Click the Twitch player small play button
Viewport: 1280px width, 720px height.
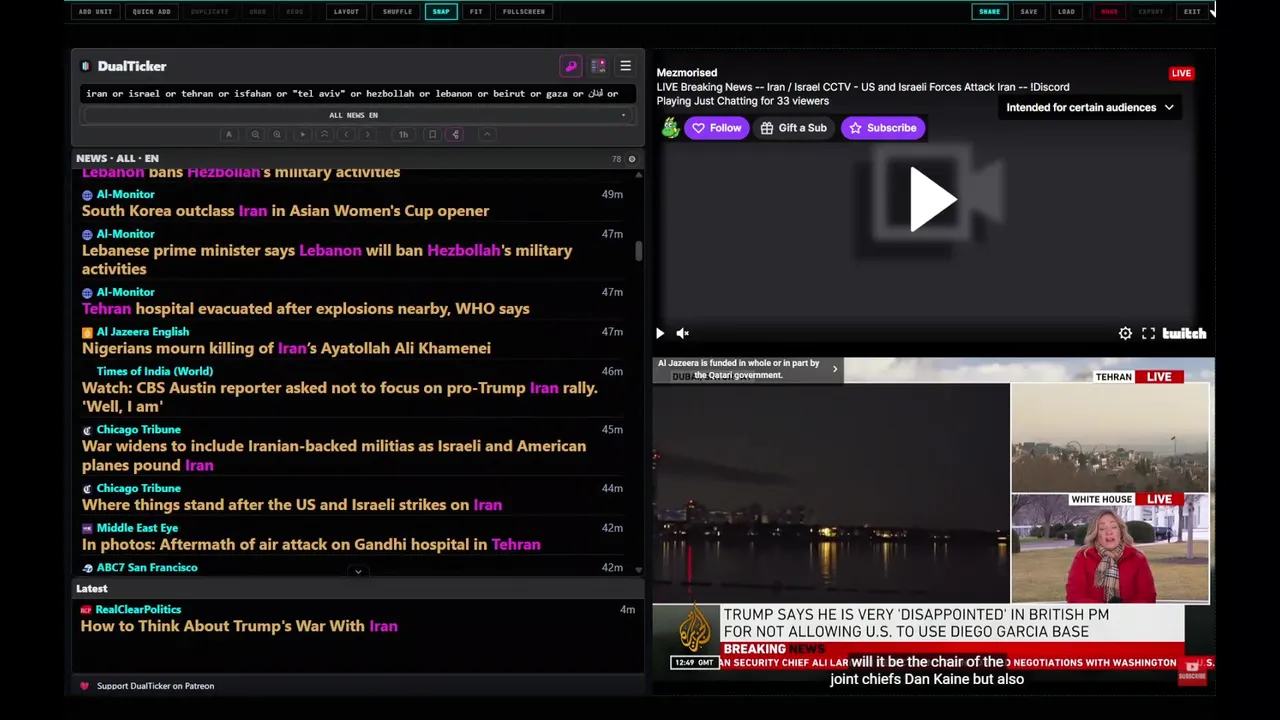660,333
